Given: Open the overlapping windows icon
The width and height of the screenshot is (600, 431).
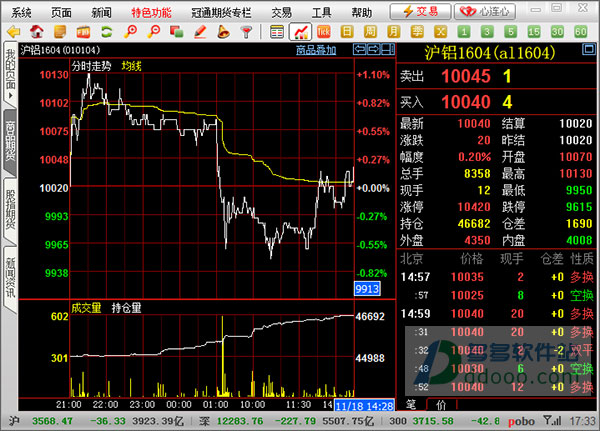Looking at the screenshot, I should [176, 31].
